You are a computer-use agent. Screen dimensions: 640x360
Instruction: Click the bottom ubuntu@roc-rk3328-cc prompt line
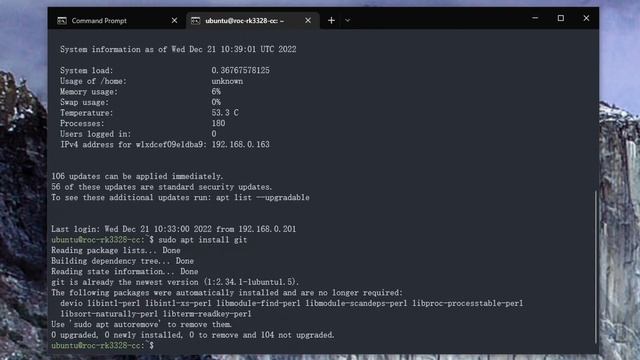(102, 345)
